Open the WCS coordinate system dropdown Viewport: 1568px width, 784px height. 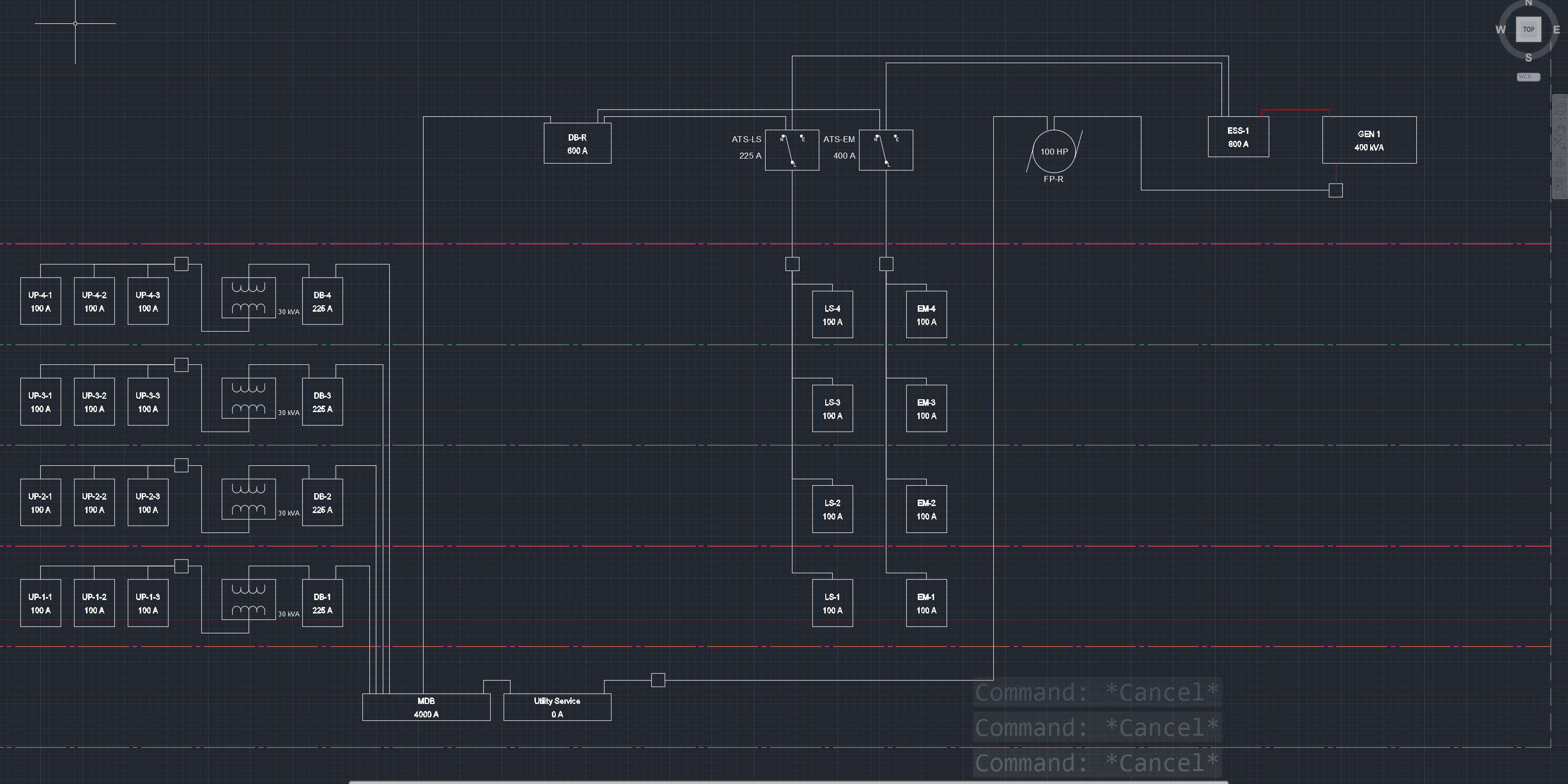click(x=1528, y=77)
